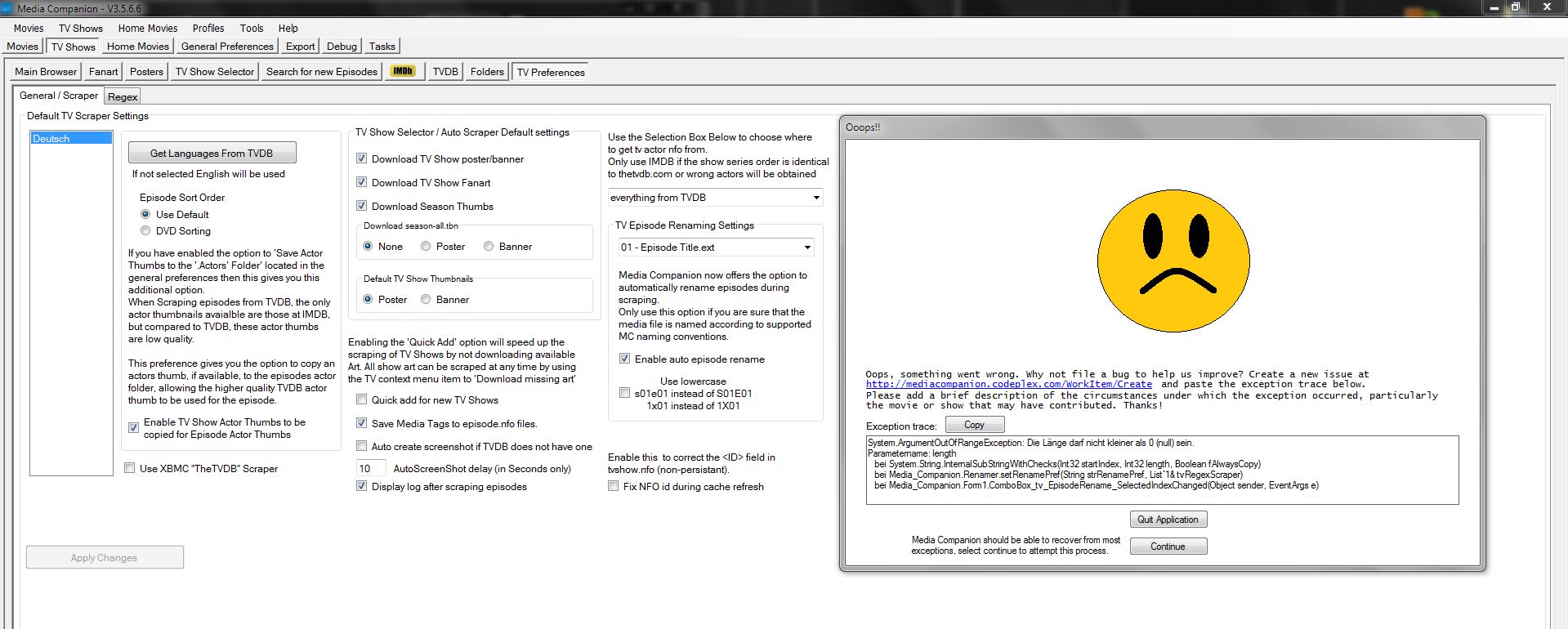Viewport: 1568px width, 629px height.
Task: Choose Banner for season-all.tbn download
Action: coord(489,246)
